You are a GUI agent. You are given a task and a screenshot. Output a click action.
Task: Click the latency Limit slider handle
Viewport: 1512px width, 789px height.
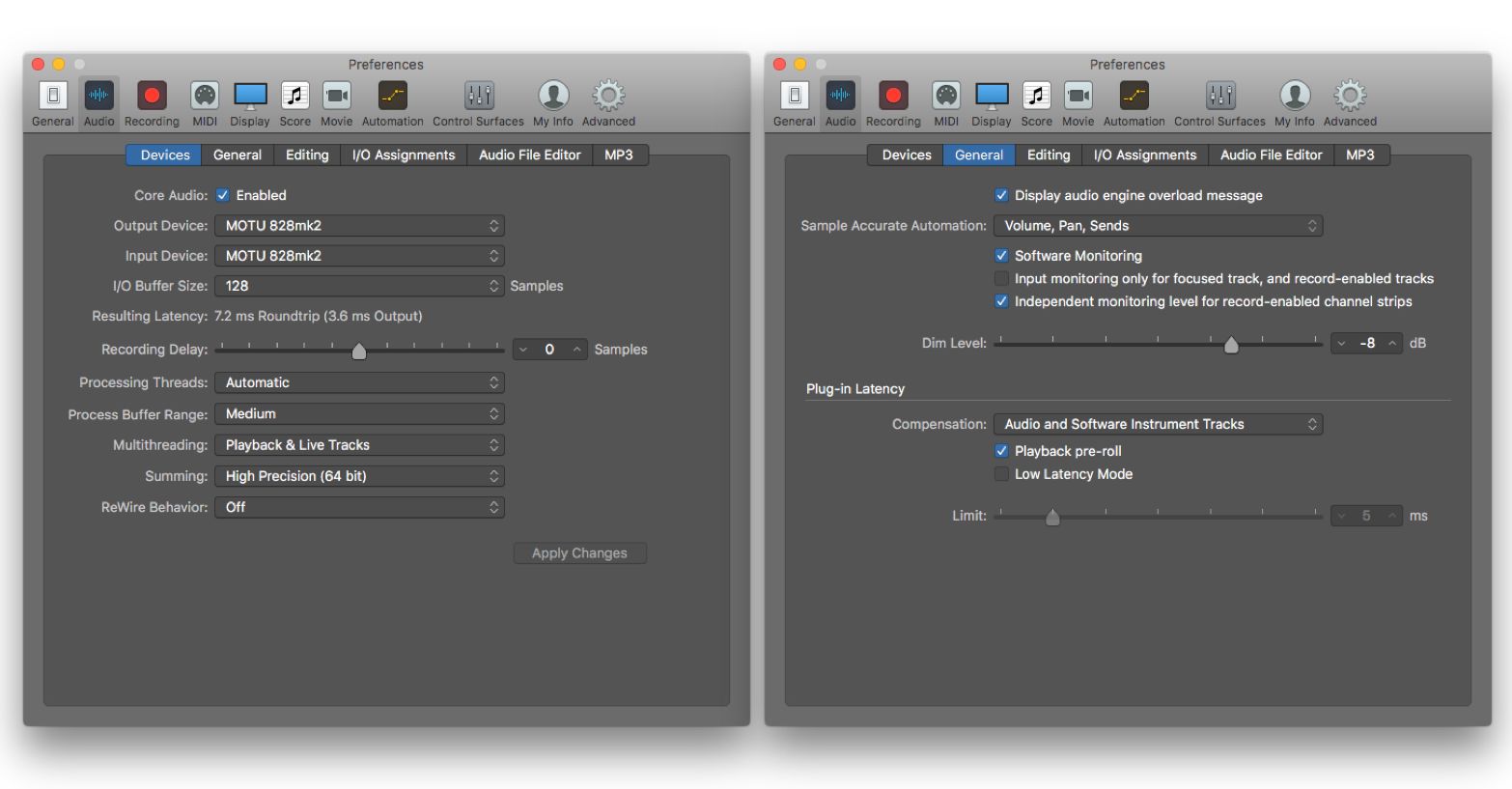1052,518
